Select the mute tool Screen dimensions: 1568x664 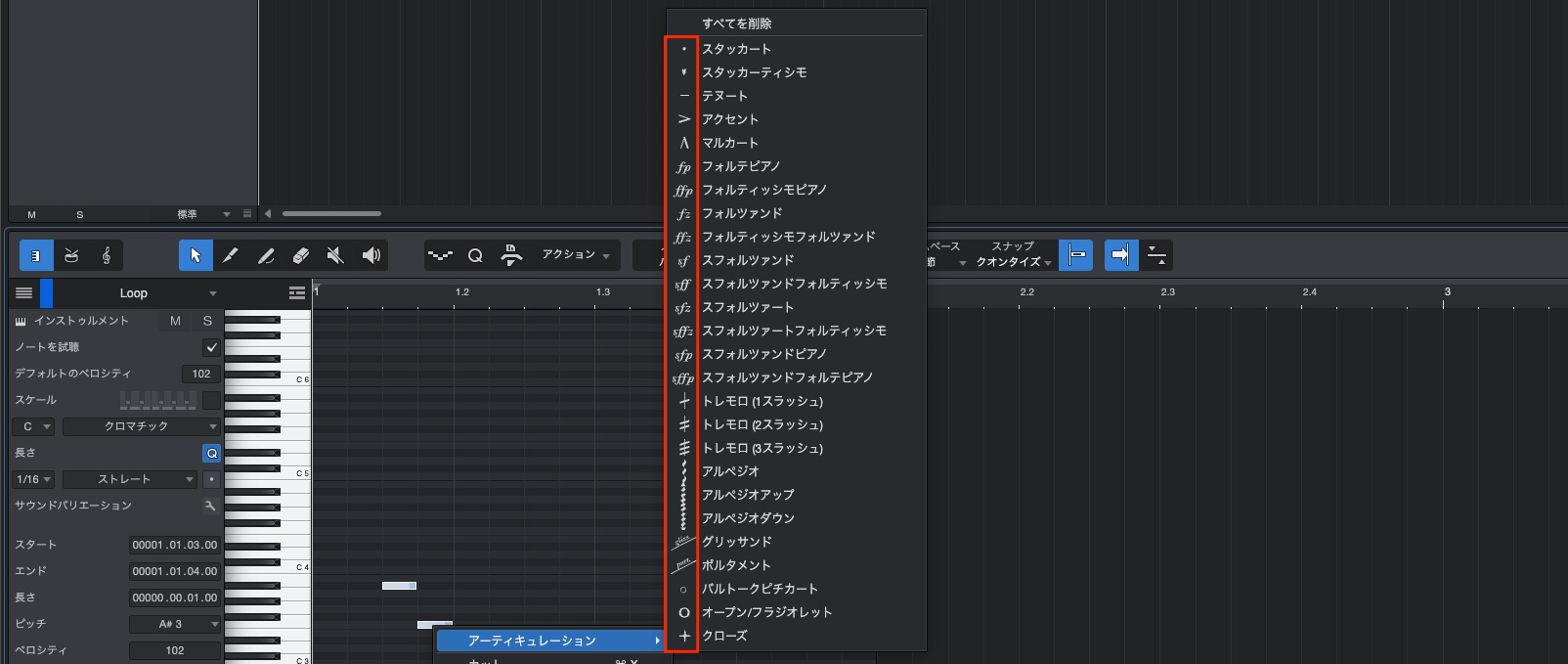[x=335, y=255]
